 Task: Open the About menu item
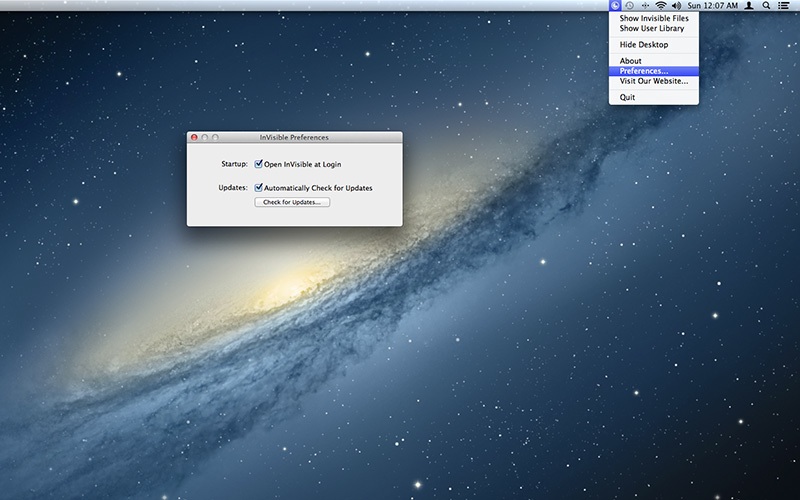(x=631, y=62)
